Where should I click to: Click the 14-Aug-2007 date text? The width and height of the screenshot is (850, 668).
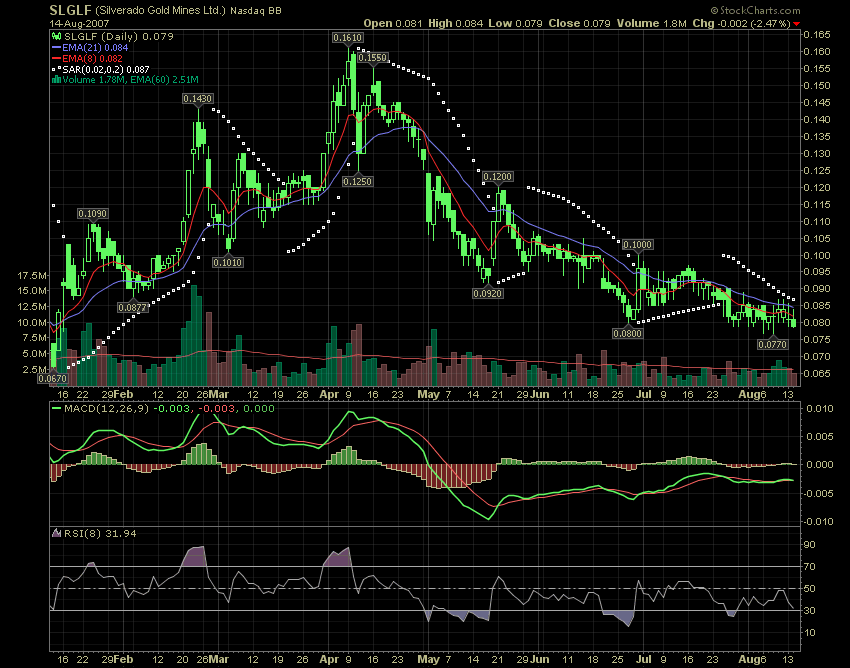coord(79,24)
